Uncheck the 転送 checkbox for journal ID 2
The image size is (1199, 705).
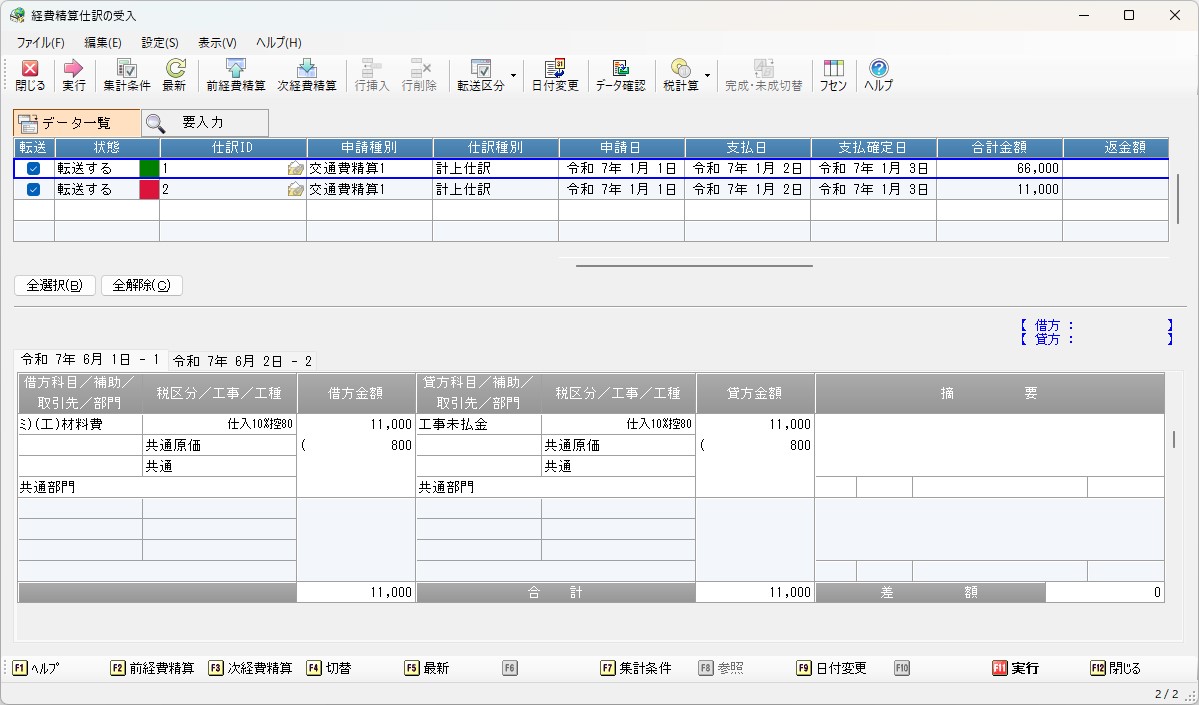coord(33,189)
